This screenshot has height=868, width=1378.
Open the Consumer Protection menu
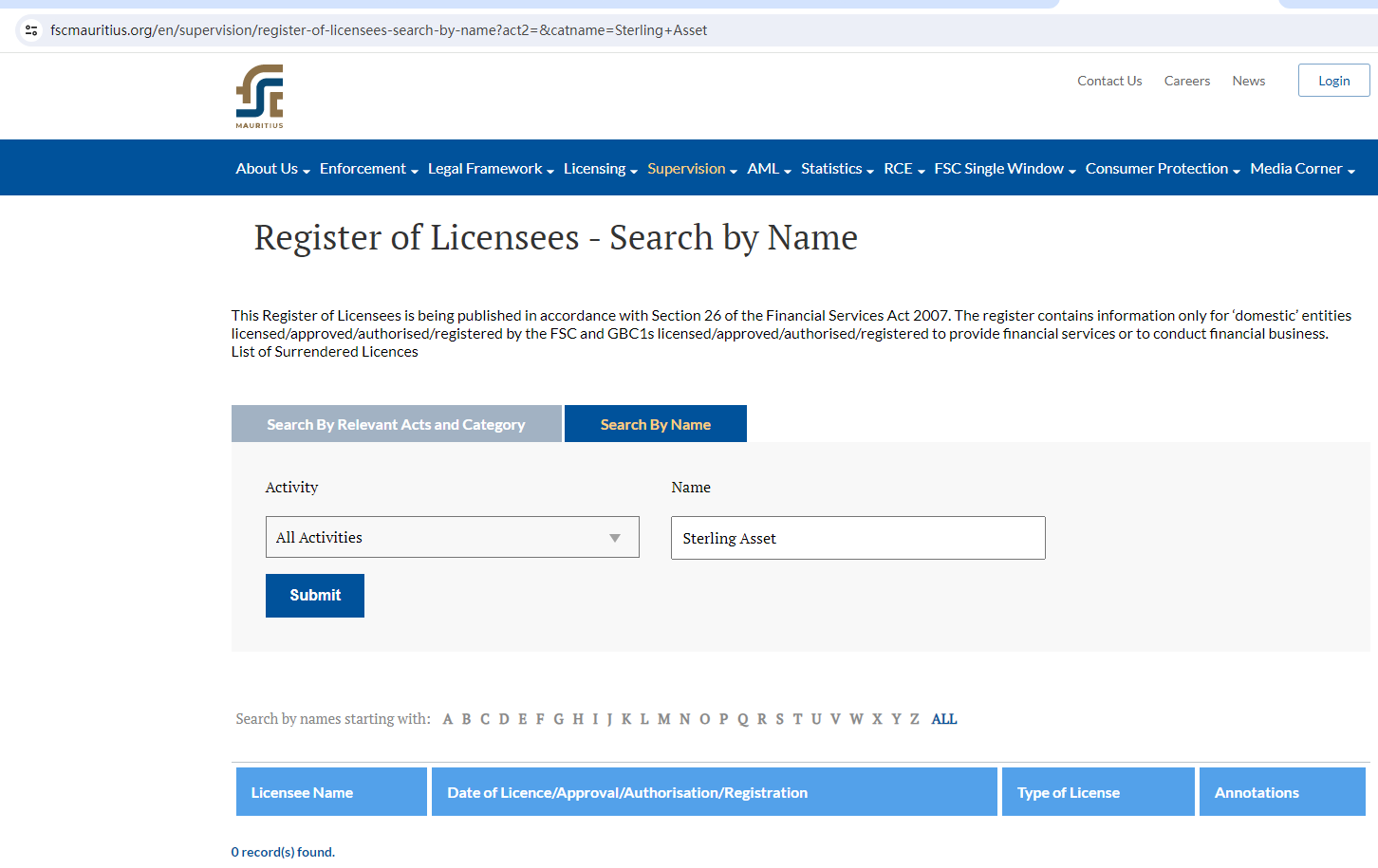click(x=1162, y=169)
